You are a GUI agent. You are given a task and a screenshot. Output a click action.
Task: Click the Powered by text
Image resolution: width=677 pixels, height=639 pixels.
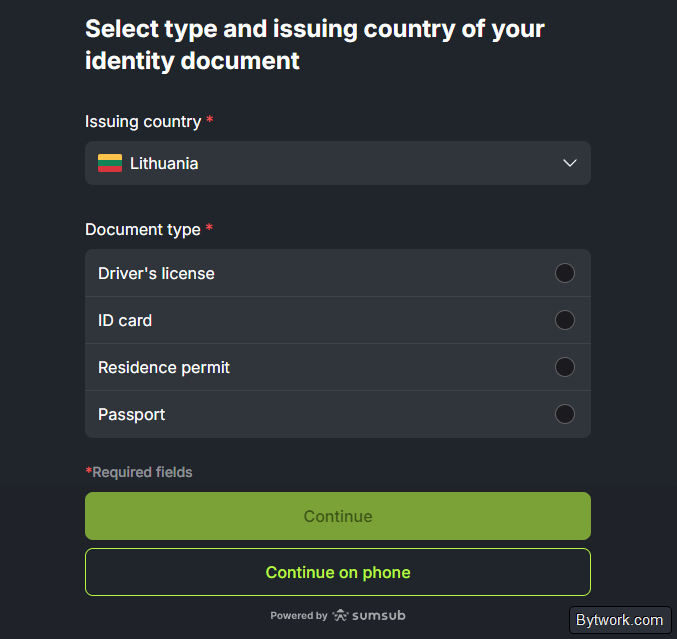pyautogui.click(x=298, y=616)
